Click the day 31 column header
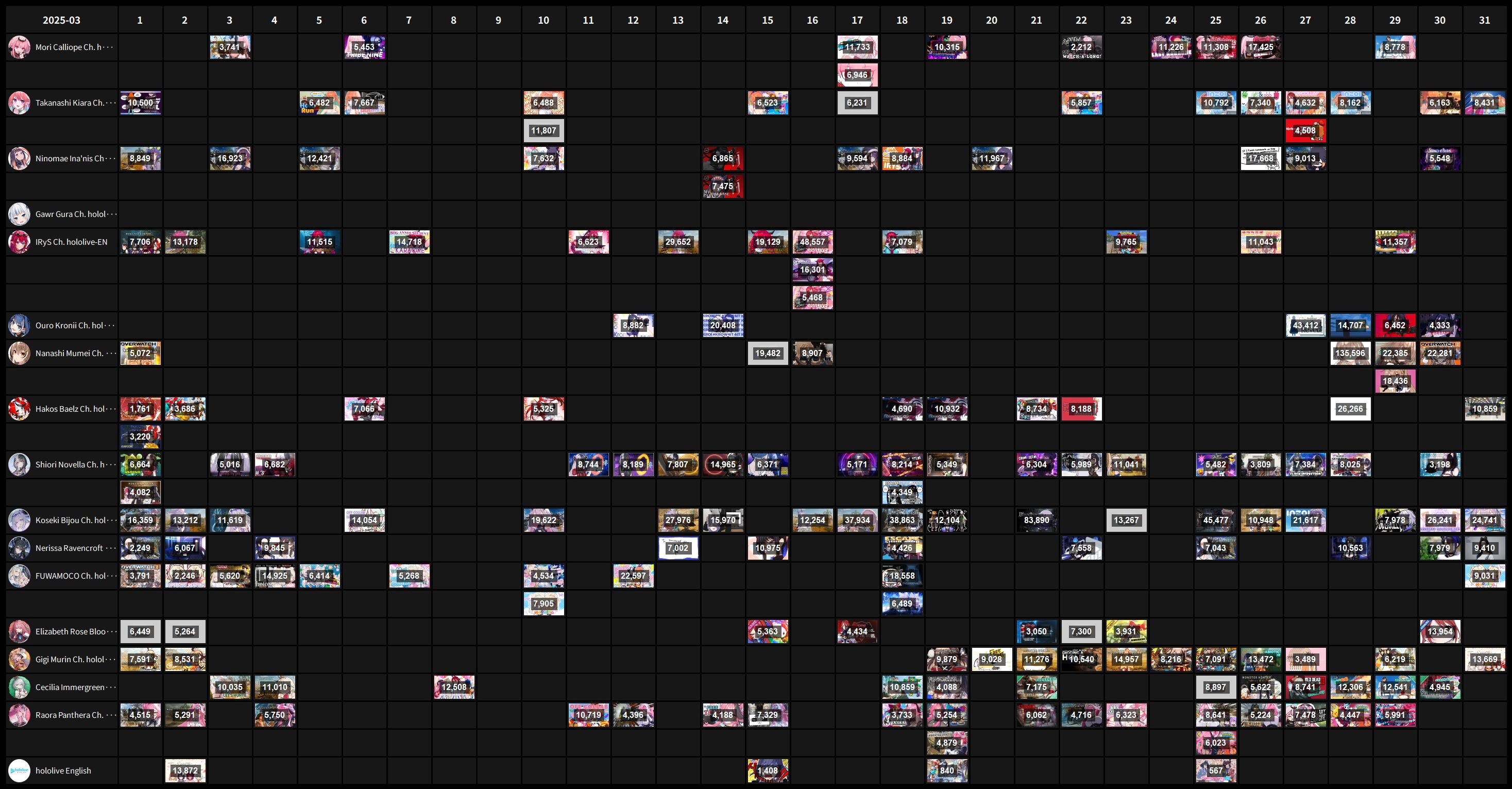The image size is (1512, 789). [x=1484, y=20]
